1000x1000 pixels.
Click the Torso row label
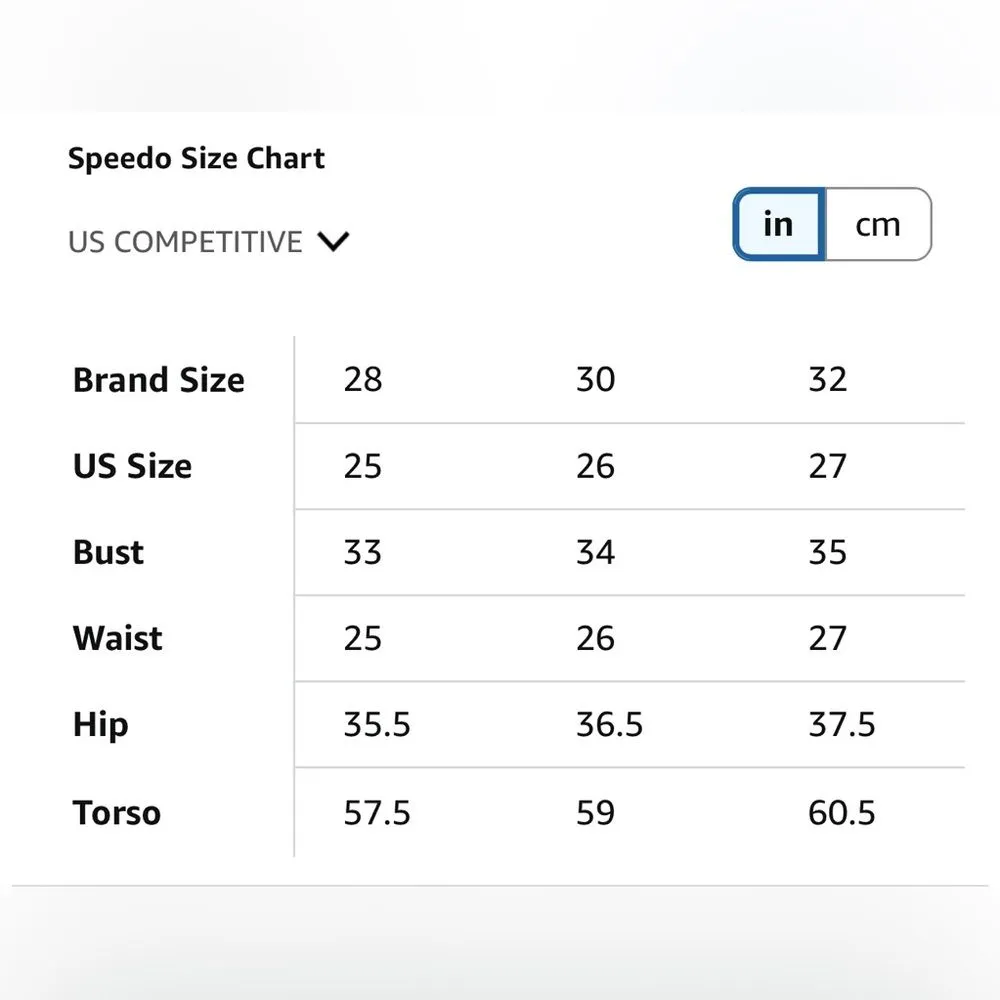[x=116, y=812]
